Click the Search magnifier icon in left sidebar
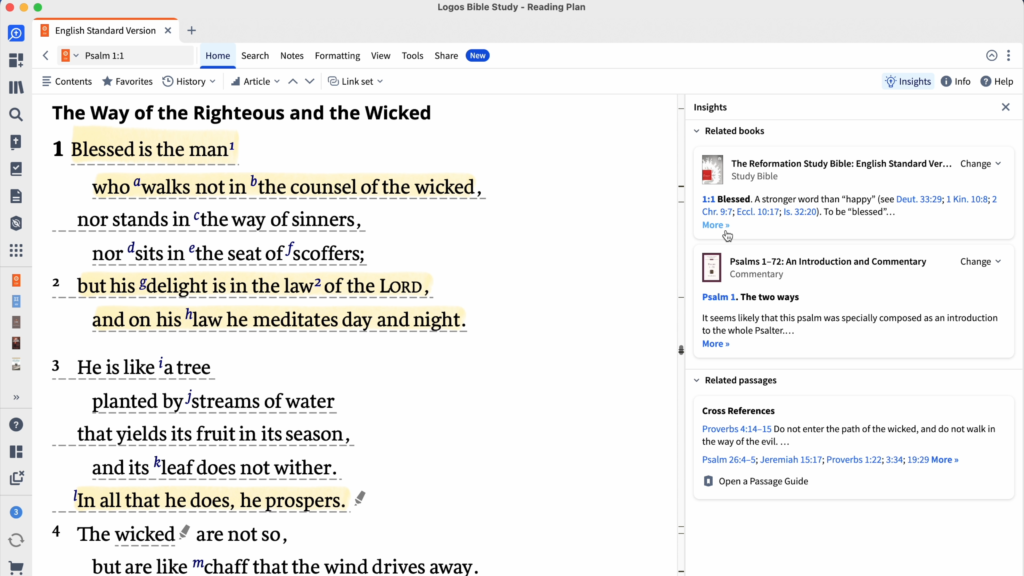1024x576 pixels. [x=16, y=115]
